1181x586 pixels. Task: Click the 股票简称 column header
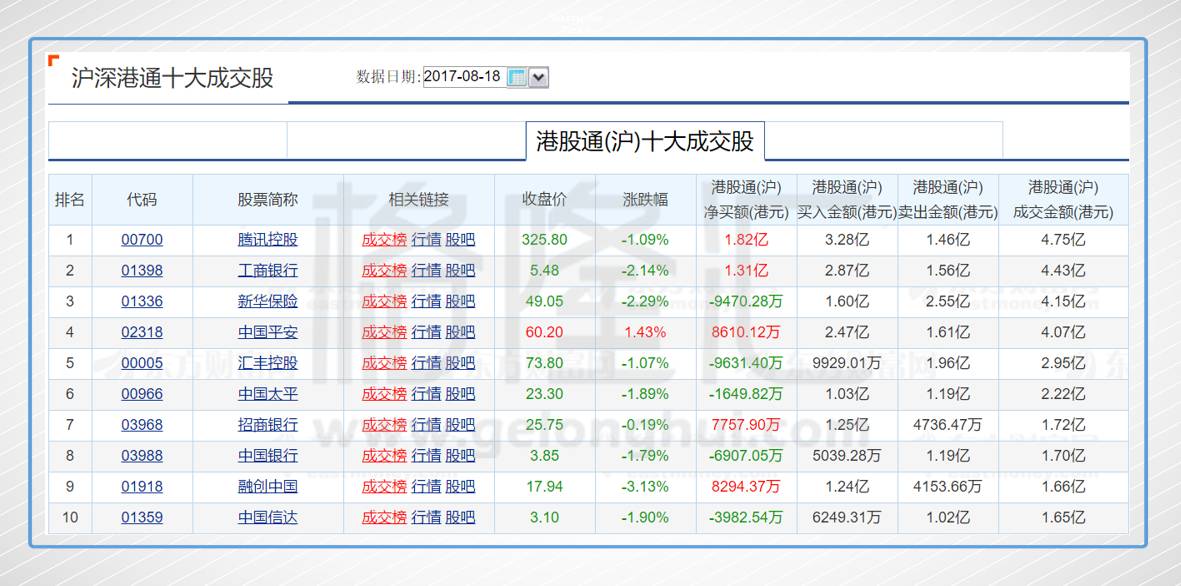point(268,200)
